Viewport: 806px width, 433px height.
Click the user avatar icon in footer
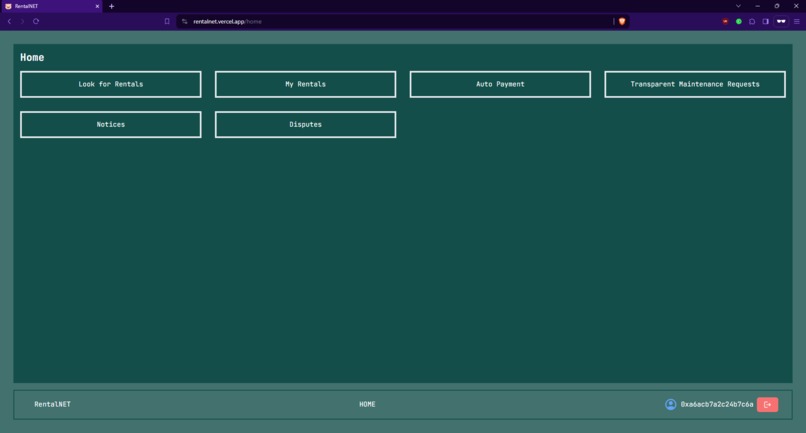tap(671, 405)
